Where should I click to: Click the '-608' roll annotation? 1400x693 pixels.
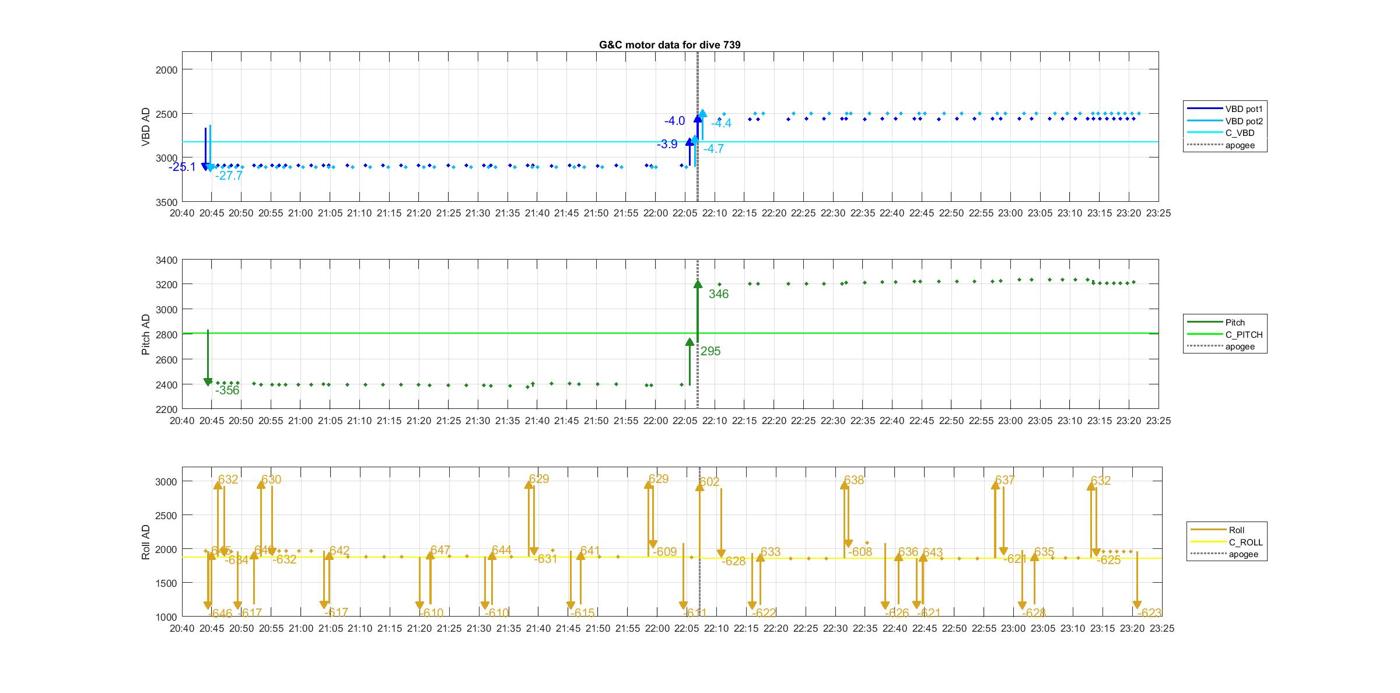[860, 552]
